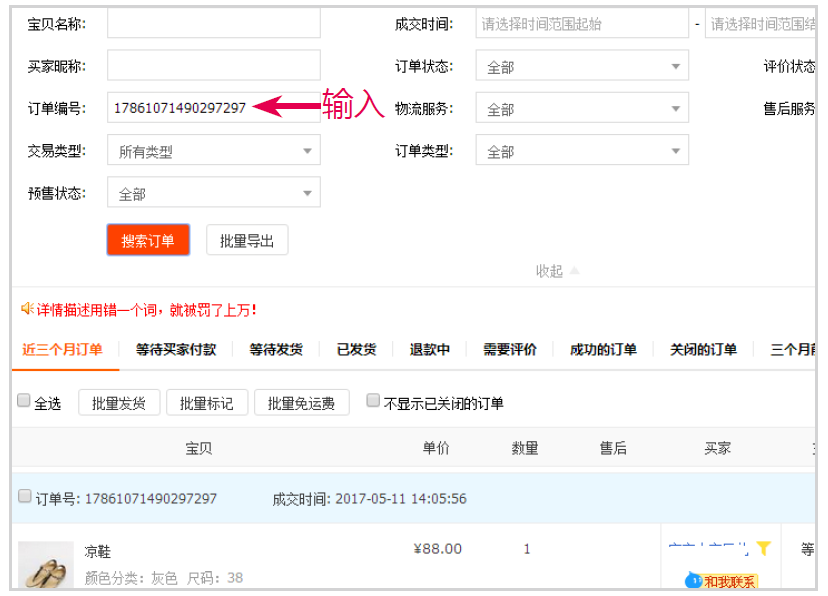Switch to 等待买家付款 tab
Viewport: 828px width, 596px height.
tap(176, 349)
